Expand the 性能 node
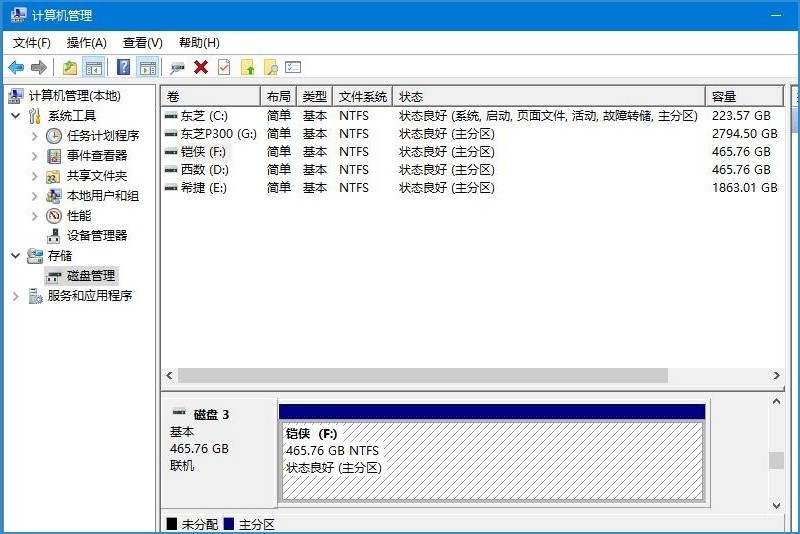The width and height of the screenshot is (800, 534). pyautogui.click(x=35, y=216)
